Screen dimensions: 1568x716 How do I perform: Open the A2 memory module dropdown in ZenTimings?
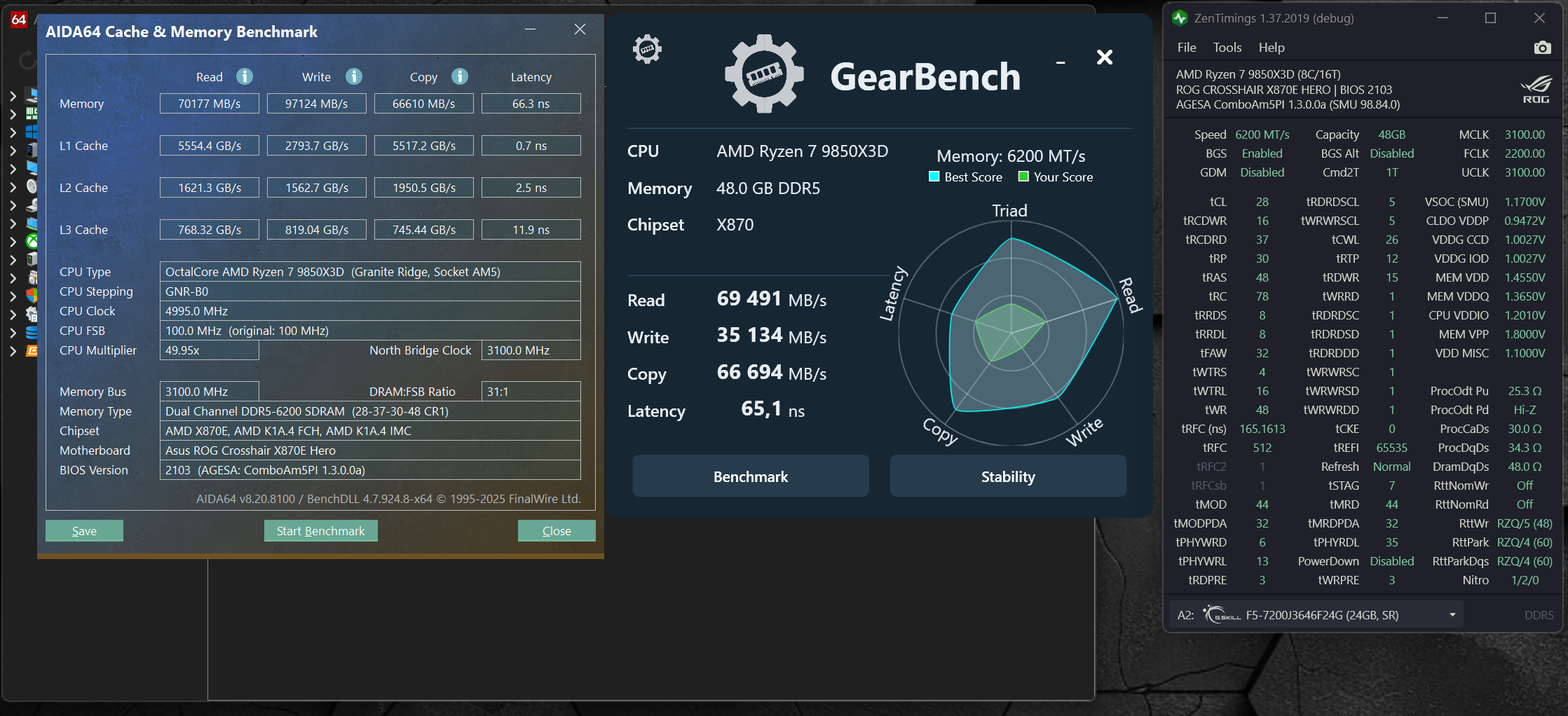(x=1452, y=615)
